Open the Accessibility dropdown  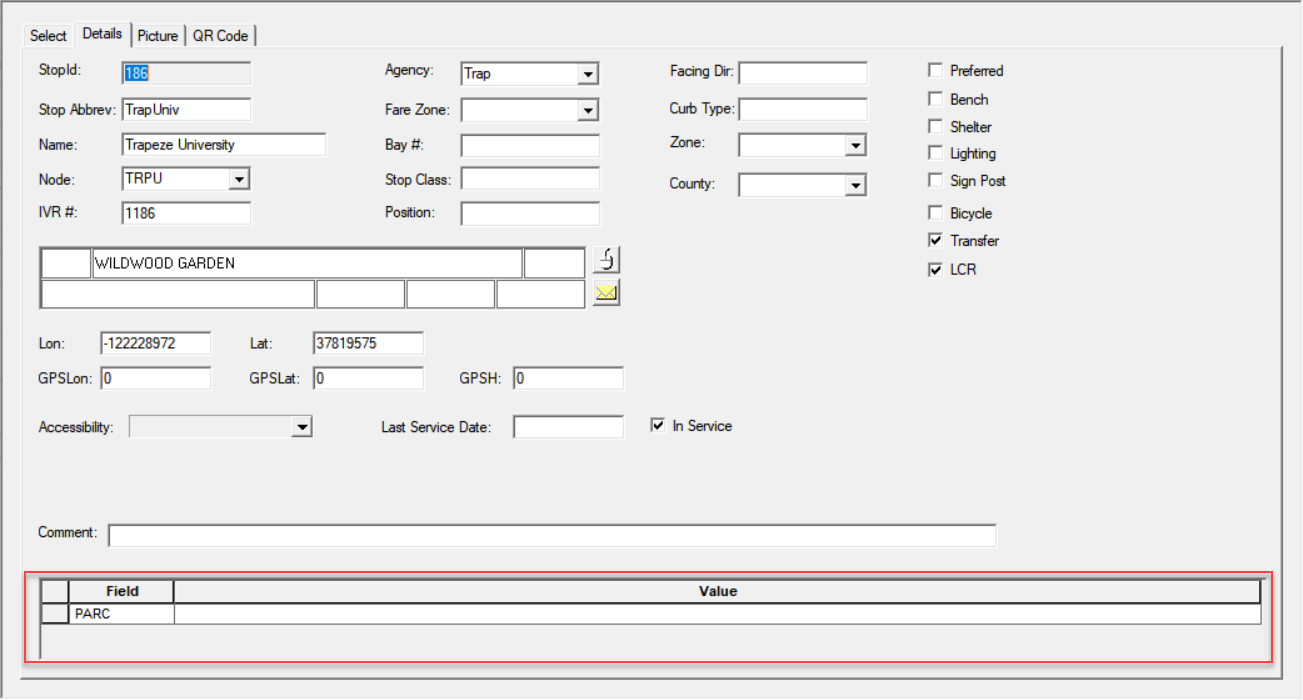[303, 426]
